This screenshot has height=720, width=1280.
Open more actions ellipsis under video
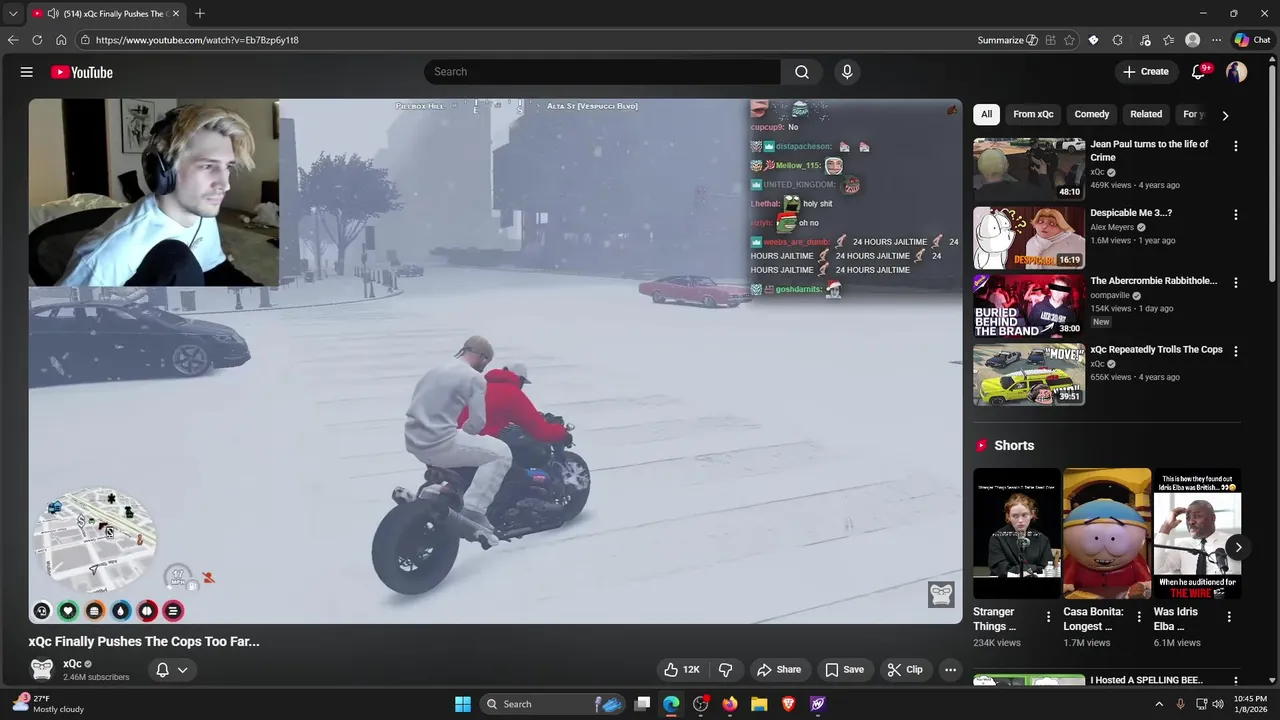[x=951, y=670]
